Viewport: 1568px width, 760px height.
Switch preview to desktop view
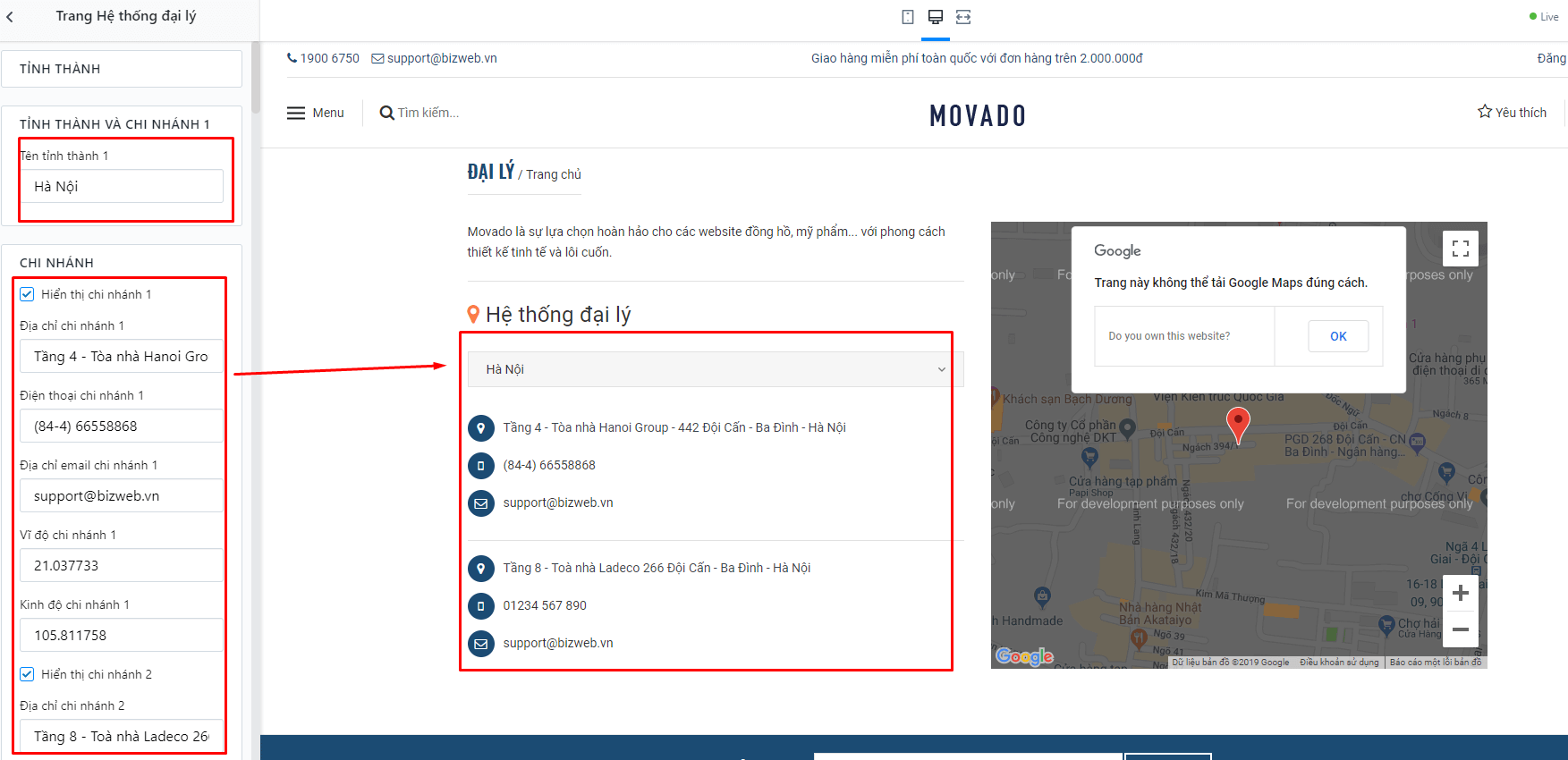pyautogui.click(x=936, y=17)
